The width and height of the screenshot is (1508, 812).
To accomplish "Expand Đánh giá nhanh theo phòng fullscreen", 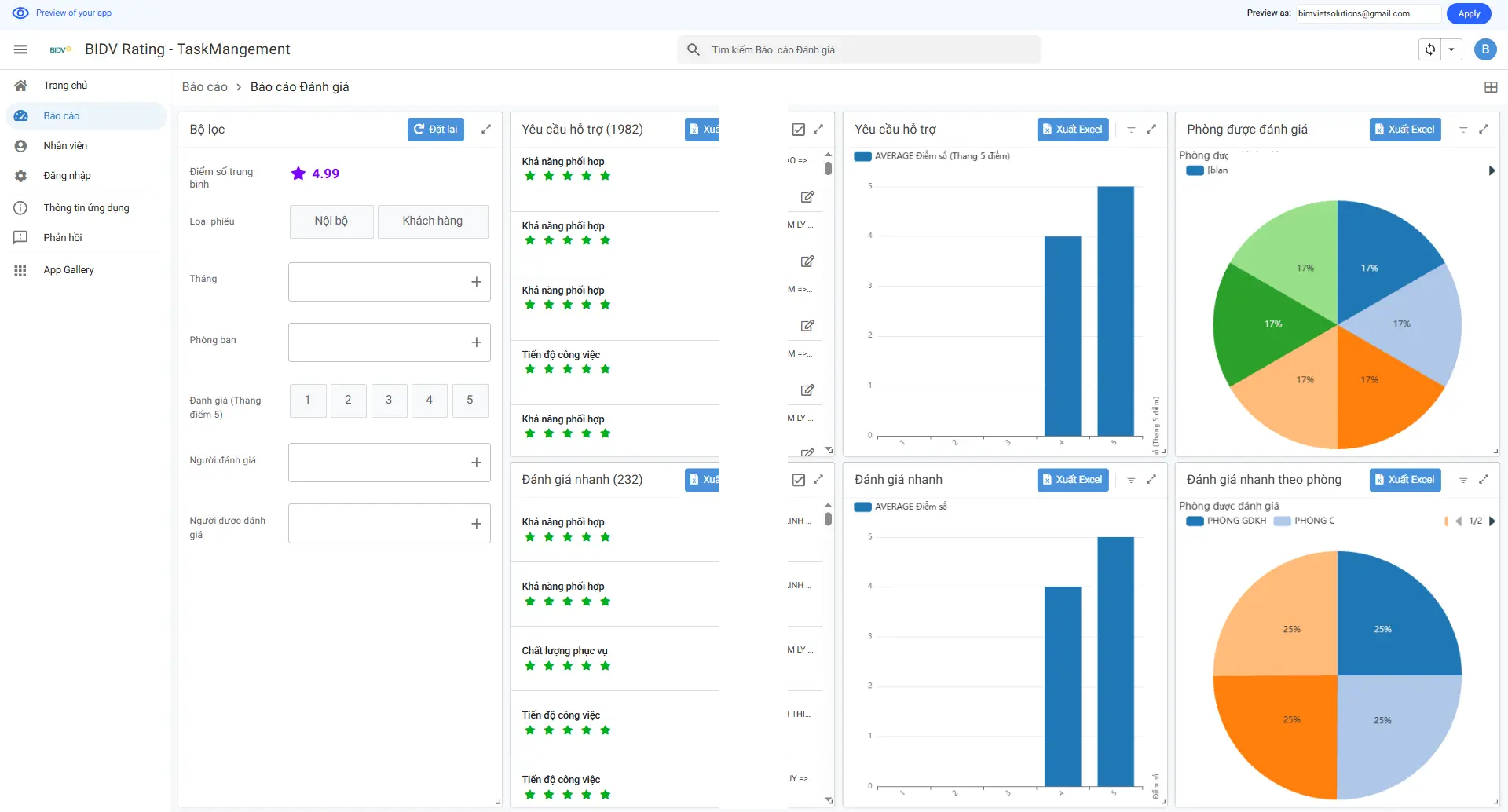I will pyautogui.click(x=1484, y=479).
